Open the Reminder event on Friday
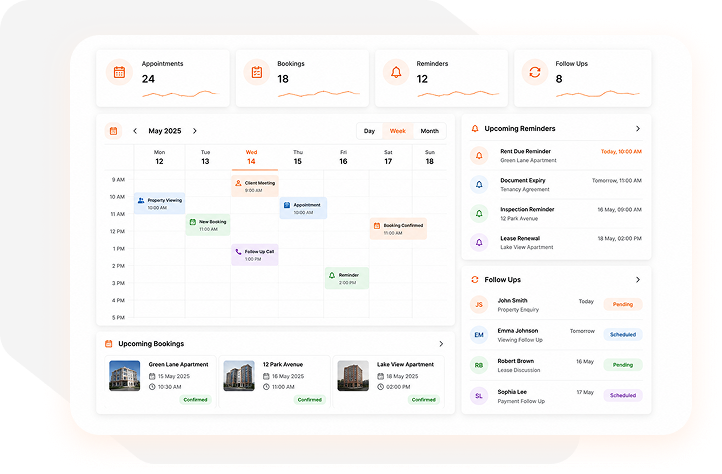The width and height of the screenshot is (722, 474). pyautogui.click(x=347, y=278)
